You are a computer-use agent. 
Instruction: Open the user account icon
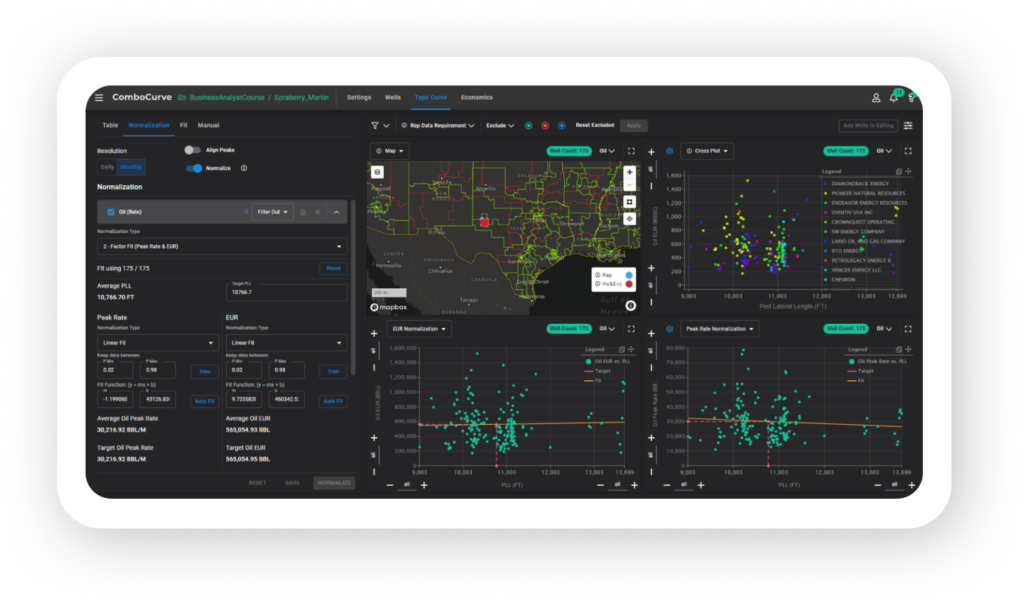(876, 97)
